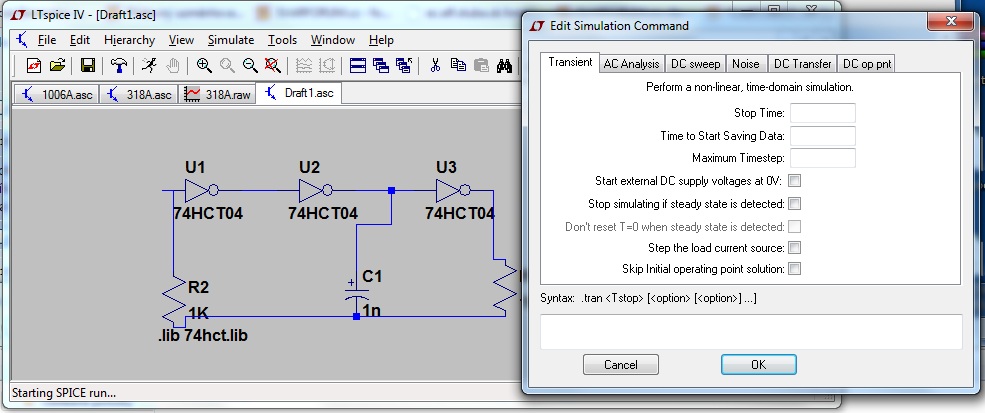
Task: Click the Maximum Timestep input field
Action: pos(822,158)
